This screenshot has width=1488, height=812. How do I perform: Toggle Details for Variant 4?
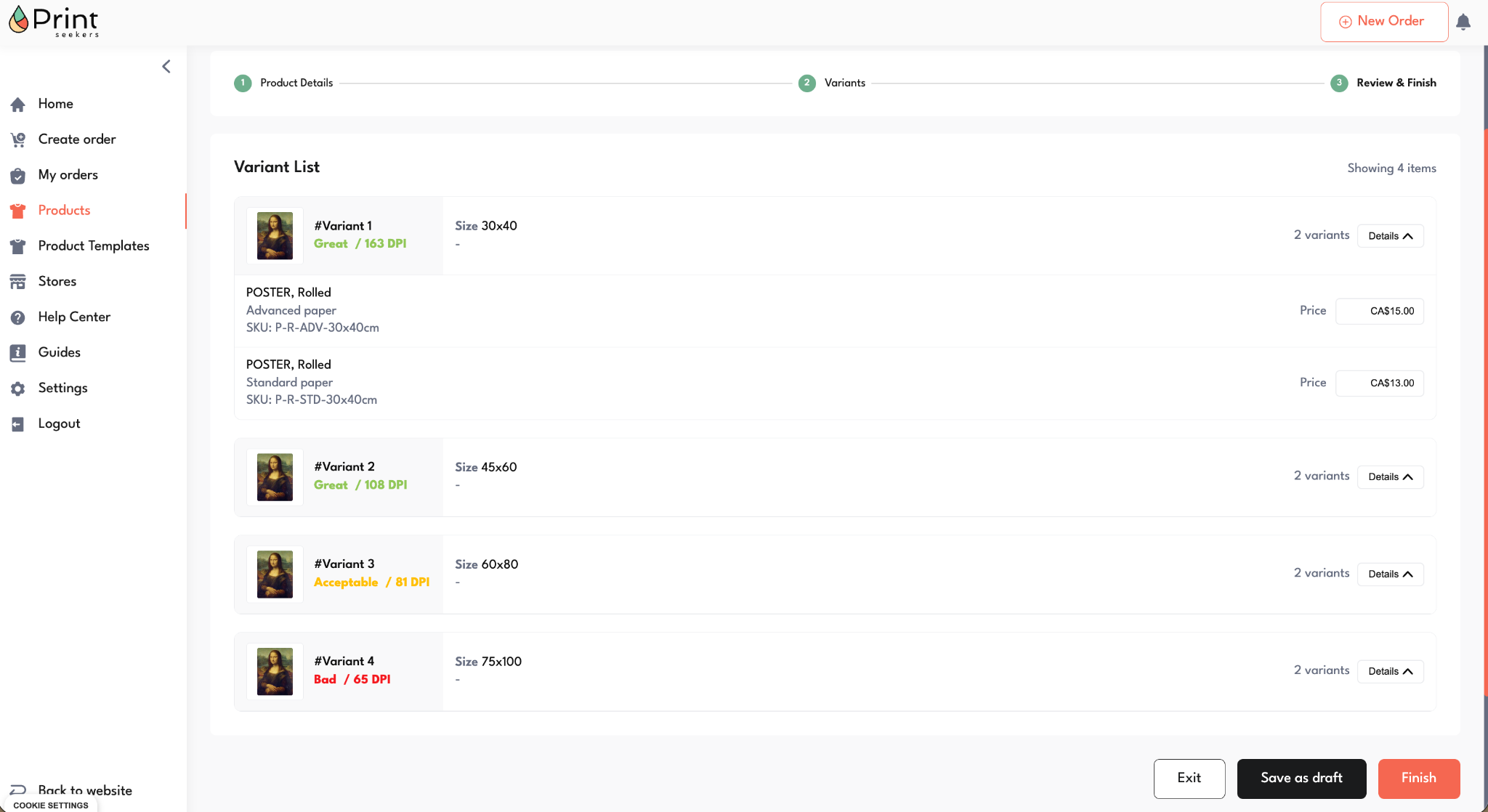click(x=1390, y=672)
